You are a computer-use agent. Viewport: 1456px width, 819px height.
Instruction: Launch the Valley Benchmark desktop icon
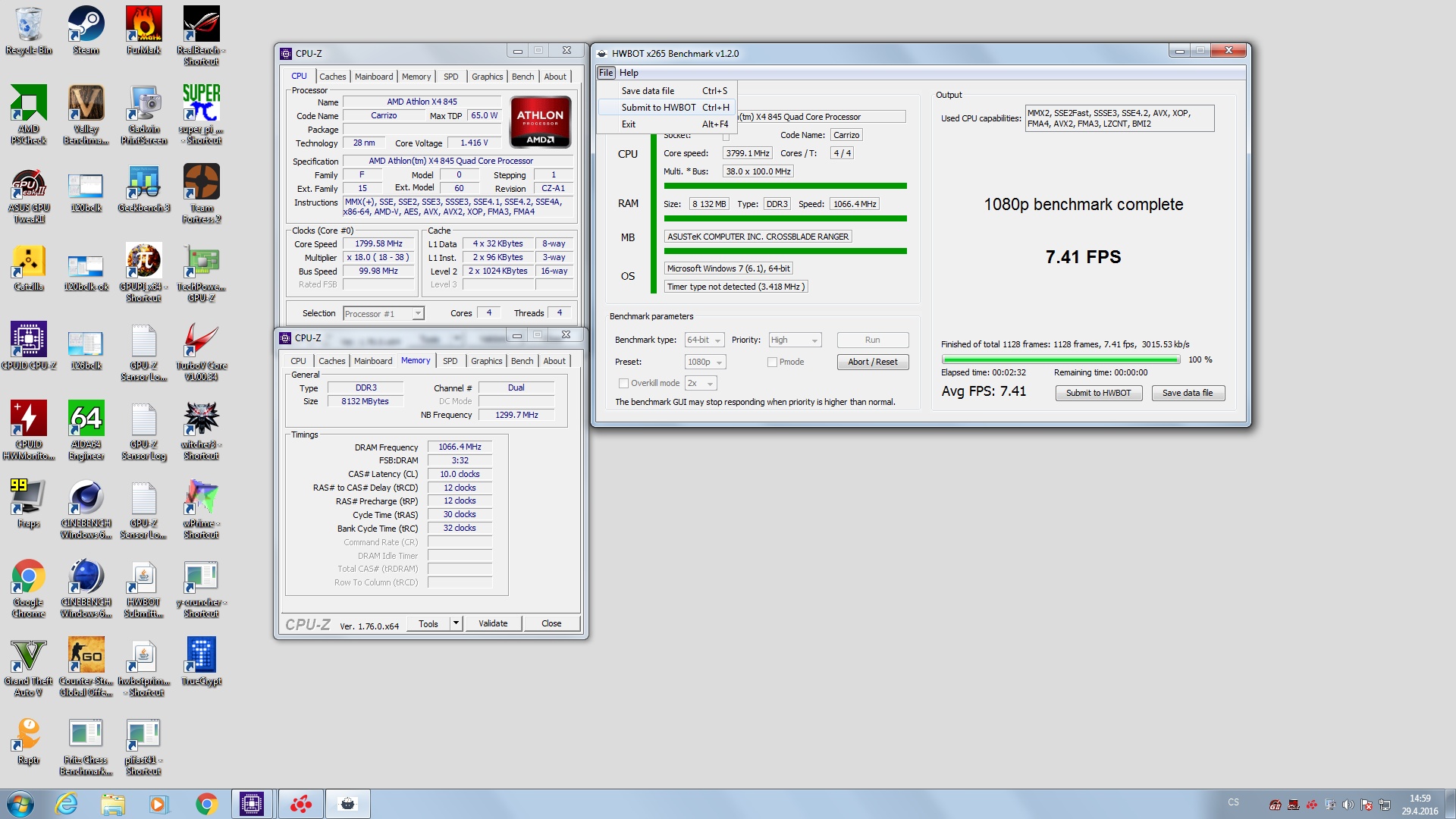point(86,115)
